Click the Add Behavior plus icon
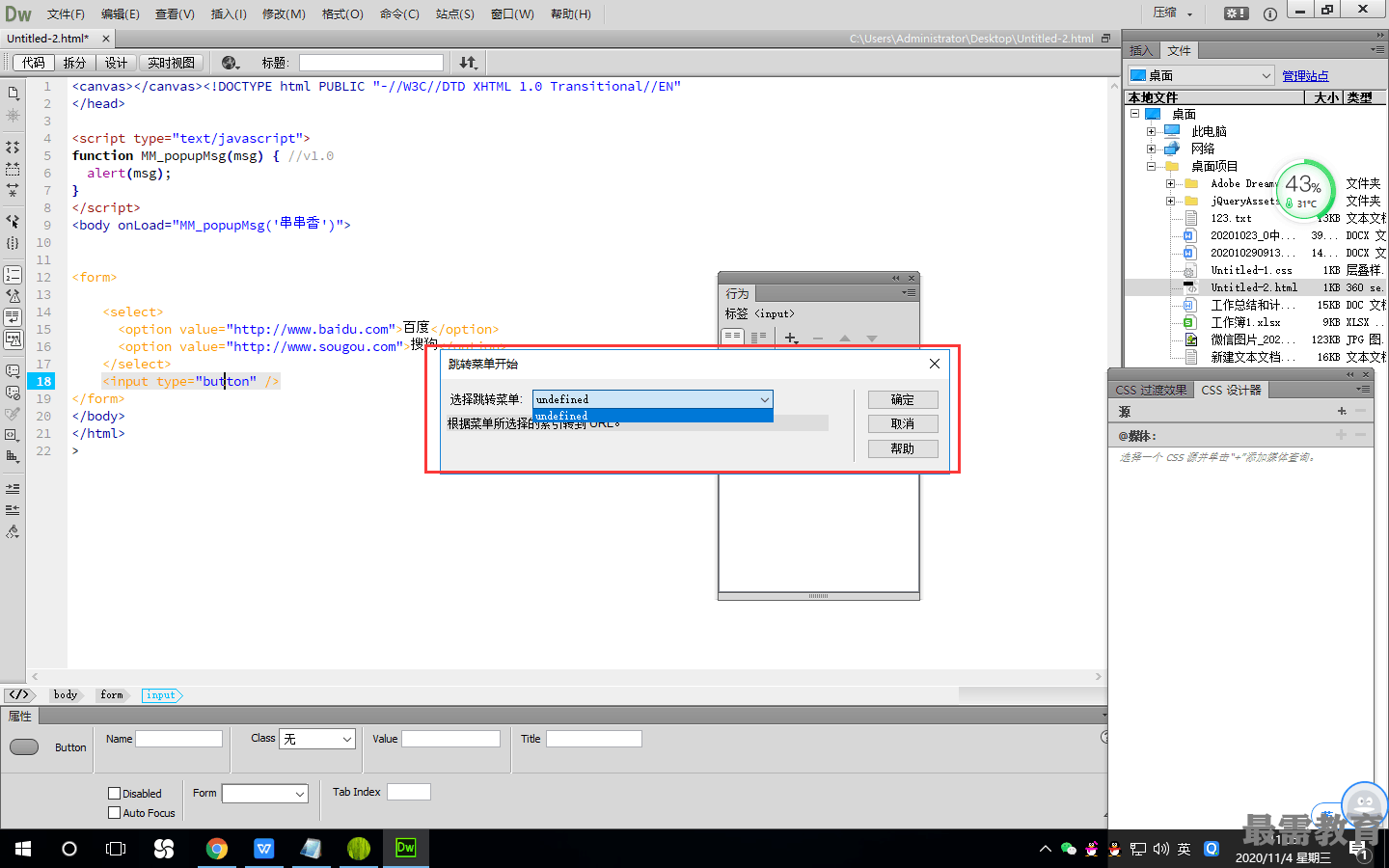The width and height of the screenshot is (1389, 868). 791,338
